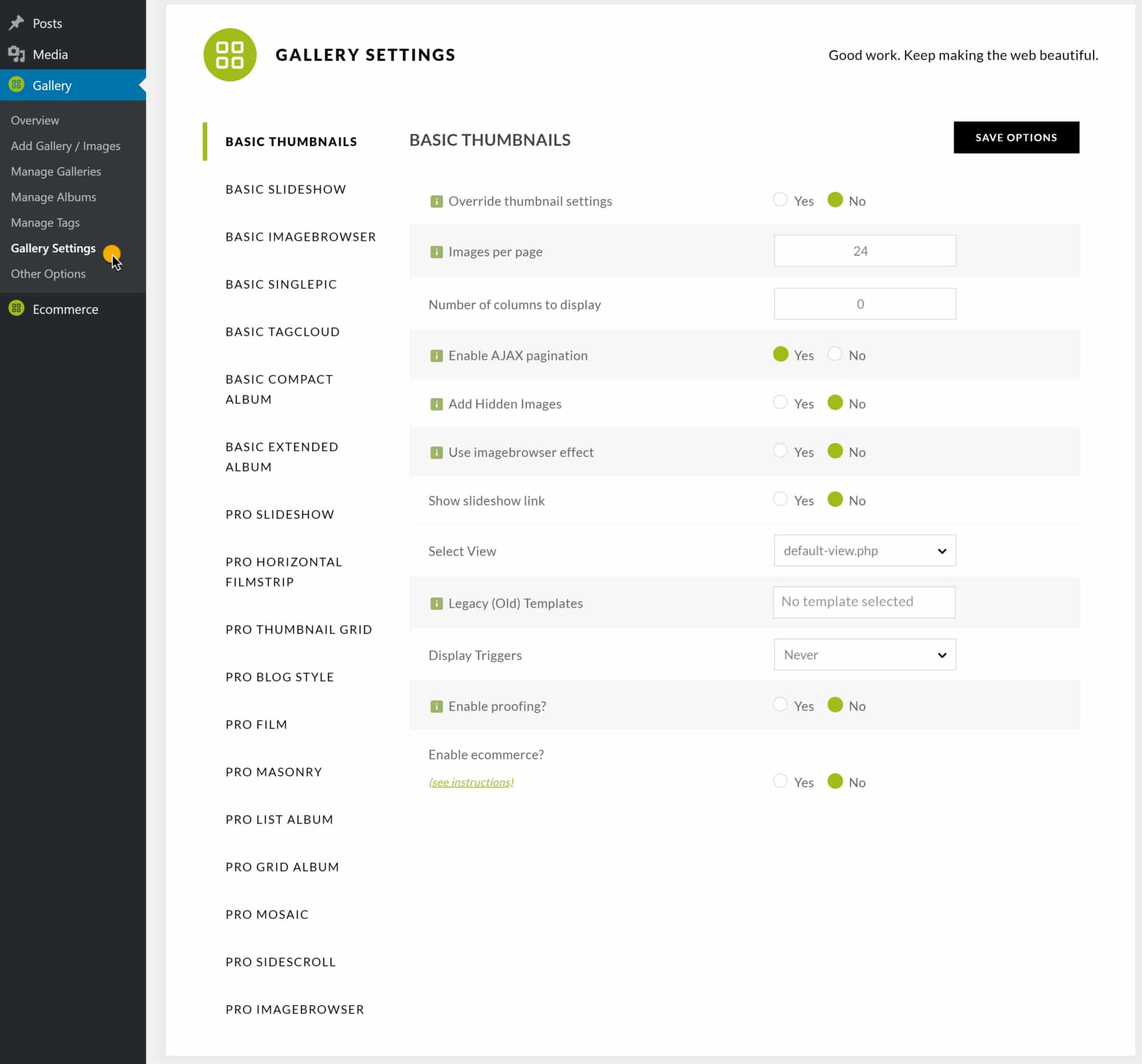Viewport: 1142px width, 1064px height.
Task: Open the Pro Imagebrowser settings tab
Action: (x=295, y=1009)
